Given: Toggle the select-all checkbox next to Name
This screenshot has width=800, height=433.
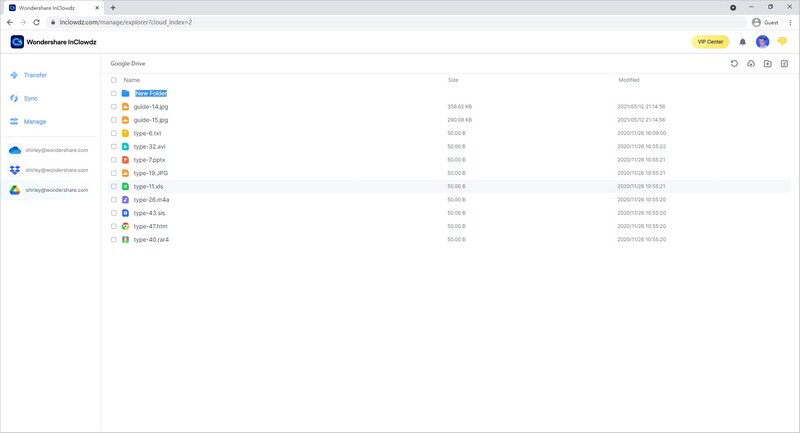Looking at the screenshot, I should [x=114, y=80].
